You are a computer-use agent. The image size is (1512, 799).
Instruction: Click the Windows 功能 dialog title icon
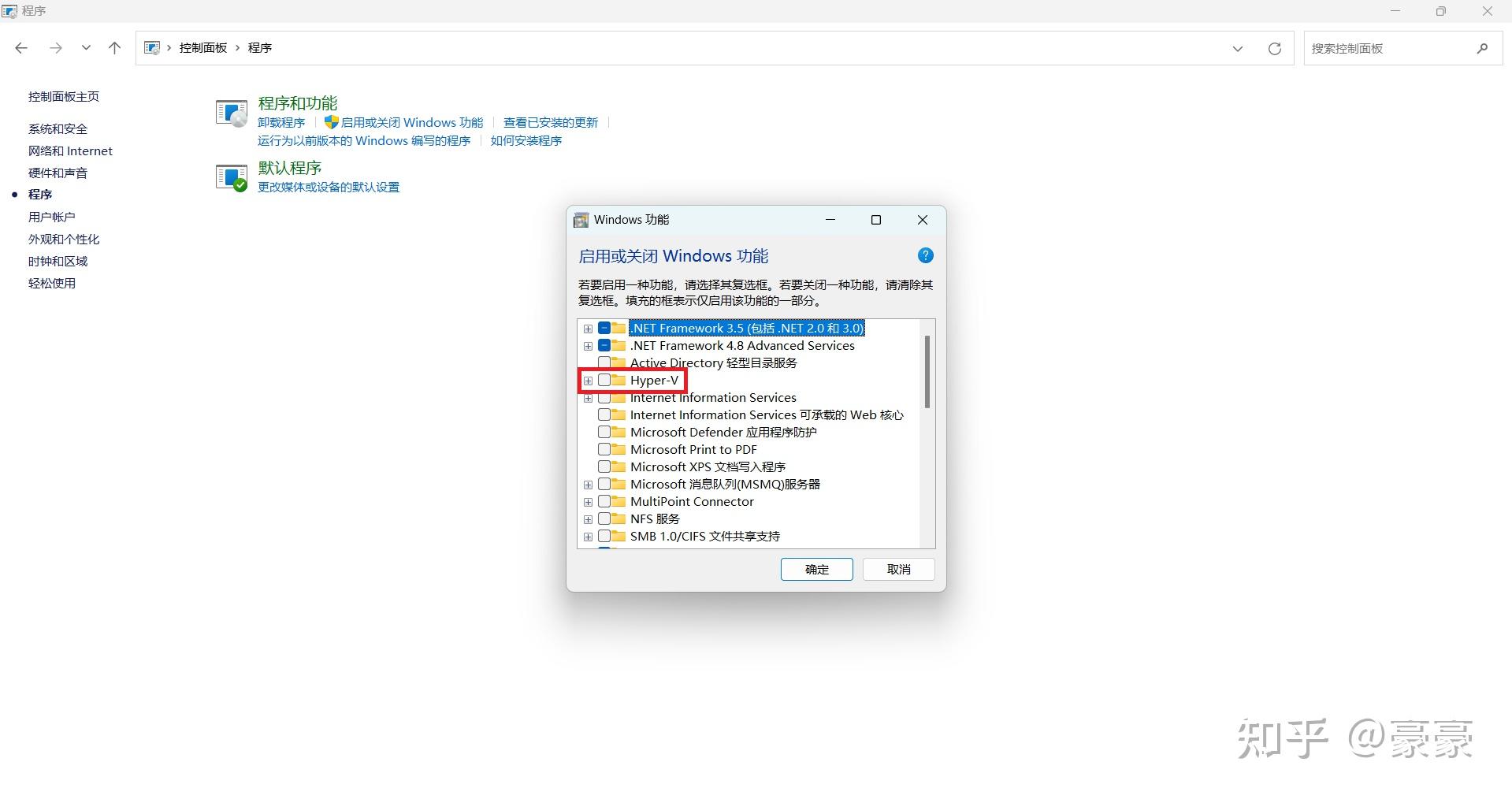[x=581, y=220]
